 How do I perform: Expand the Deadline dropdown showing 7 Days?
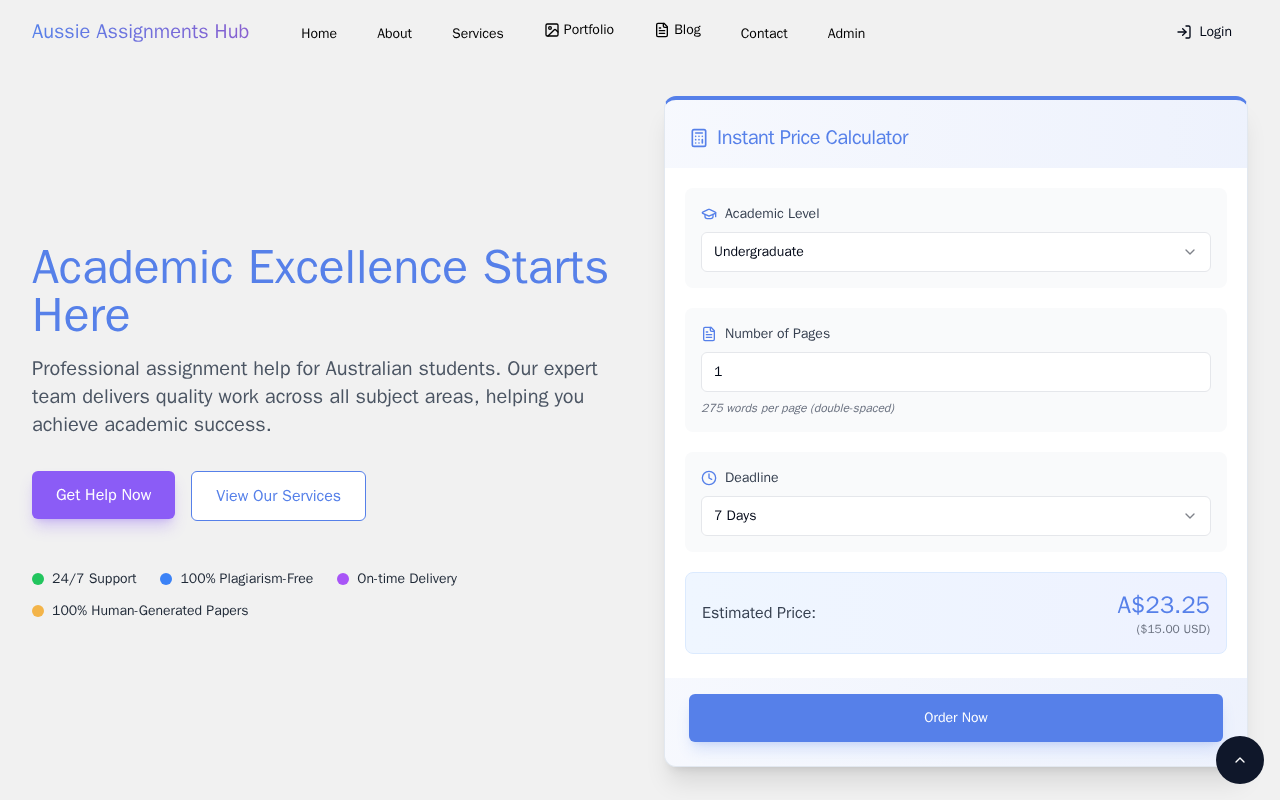[x=955, y=516]
